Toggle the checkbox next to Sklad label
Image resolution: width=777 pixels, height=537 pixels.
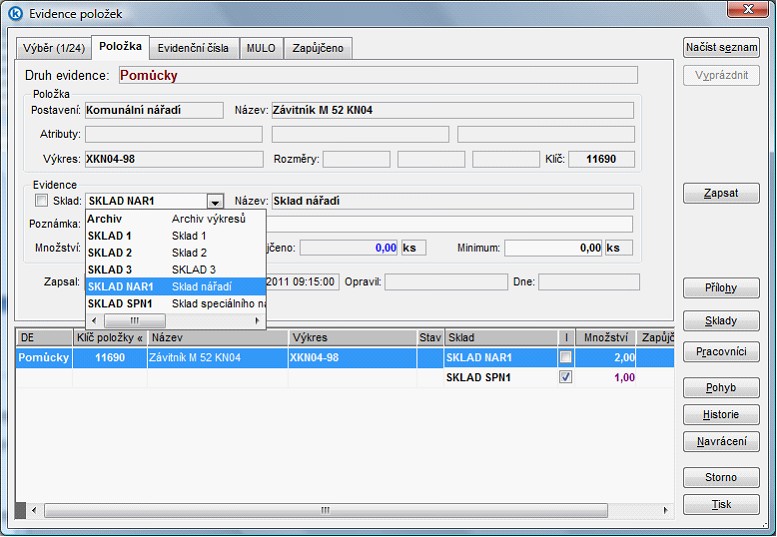[42, 201]
